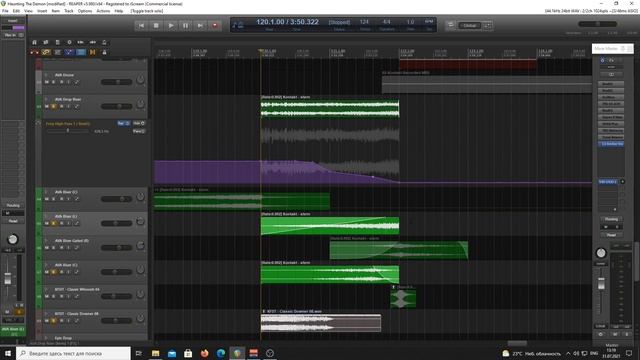Viewport: 640px width, 360px height.
Task: Toggle master FX power icon in mixer
Action: [x=602, y=60]
